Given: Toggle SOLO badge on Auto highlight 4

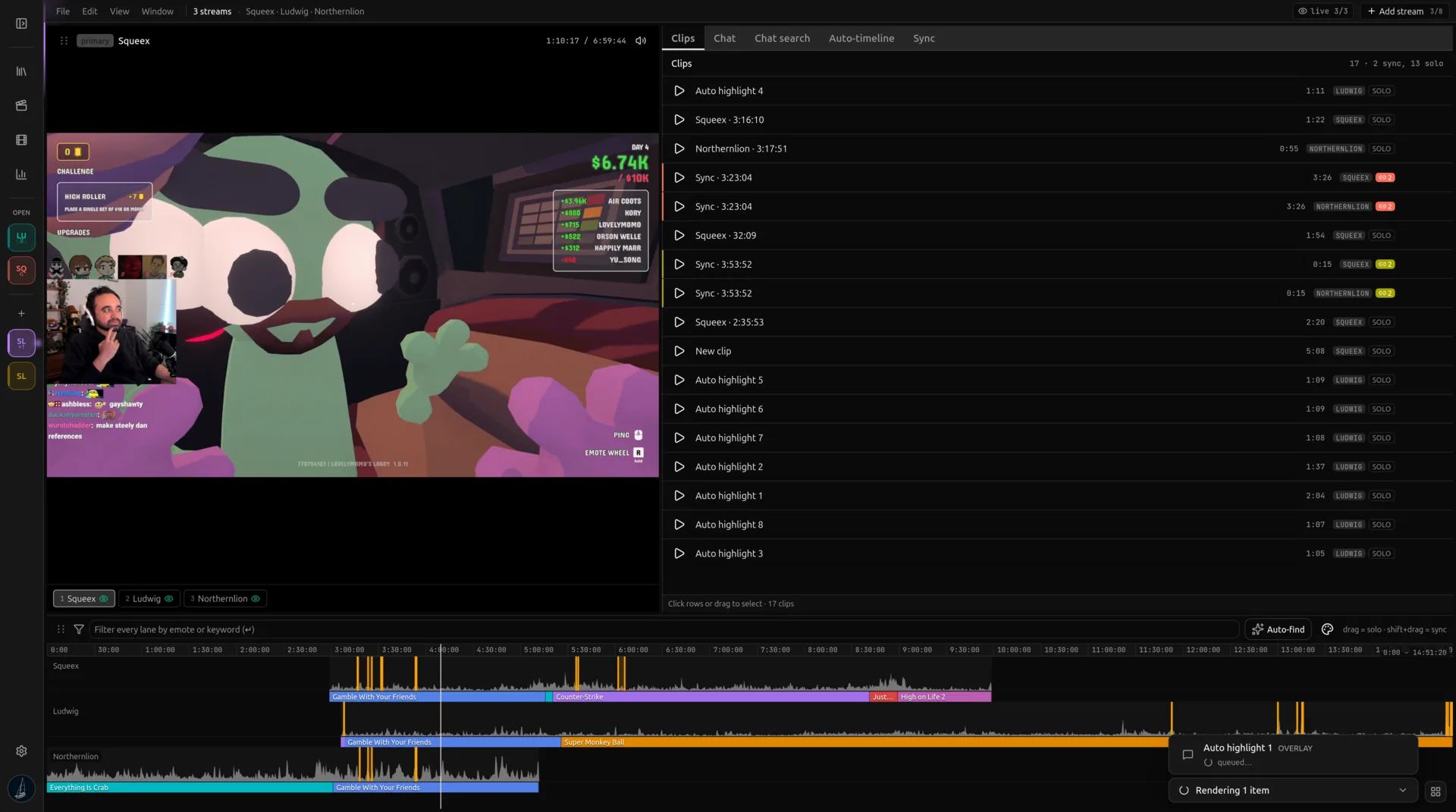Looking at the screenshot, I should (x=1382, y=91).
